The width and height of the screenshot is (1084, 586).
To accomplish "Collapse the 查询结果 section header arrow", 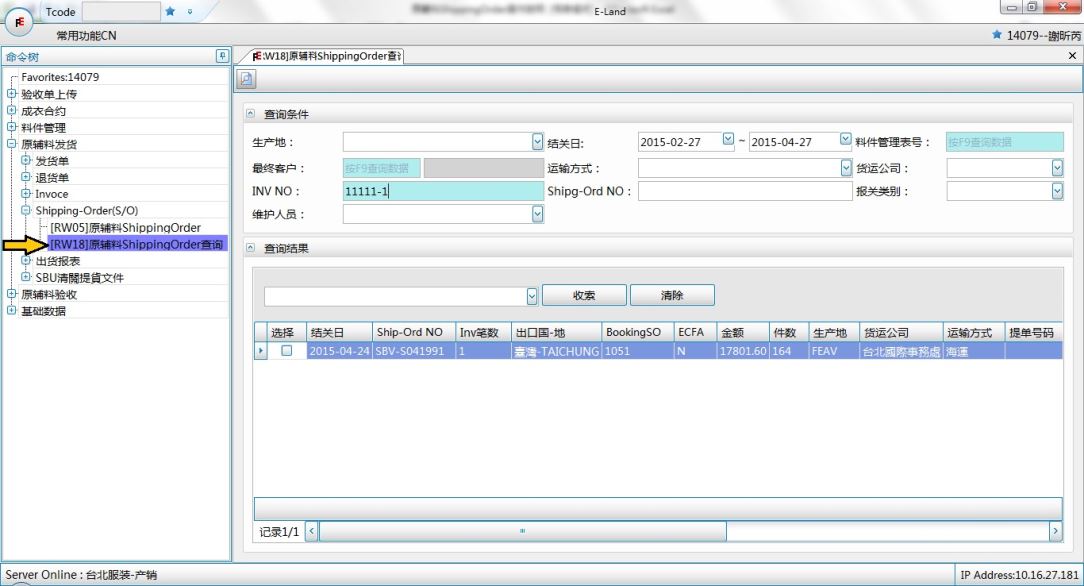I will click(250, 248).
